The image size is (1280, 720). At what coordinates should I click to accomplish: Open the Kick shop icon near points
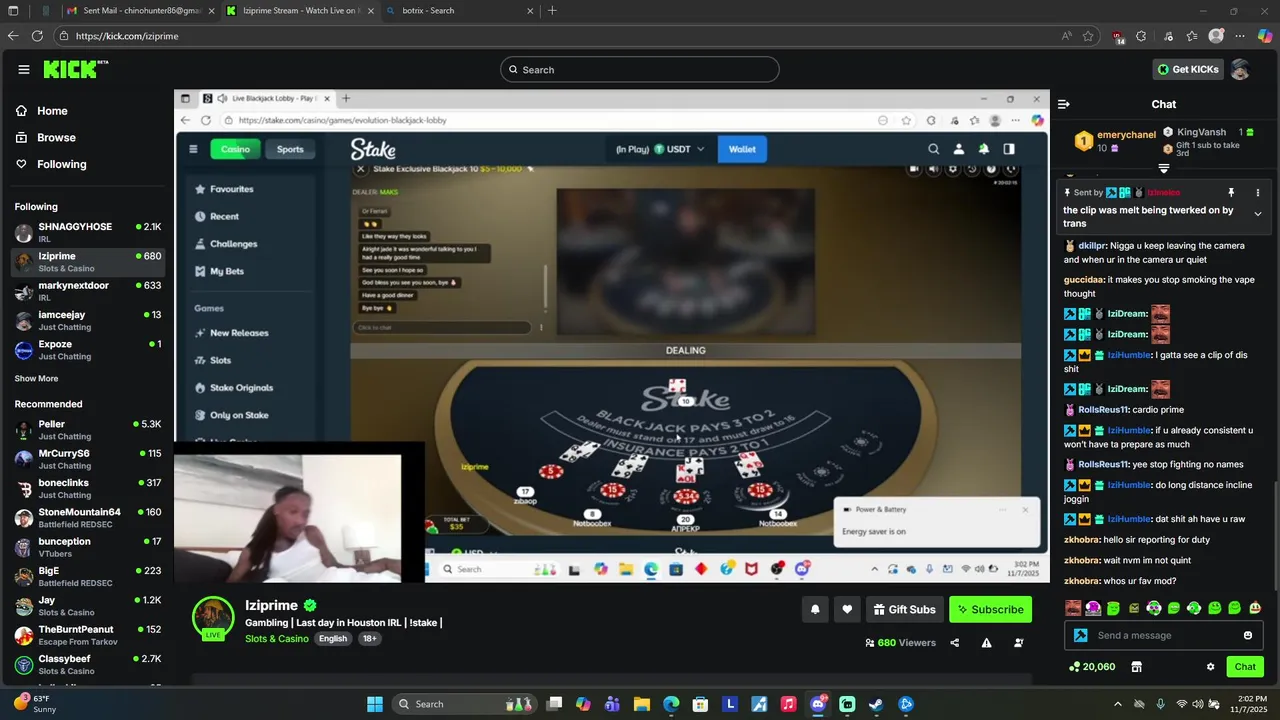tap(1136, 667)
